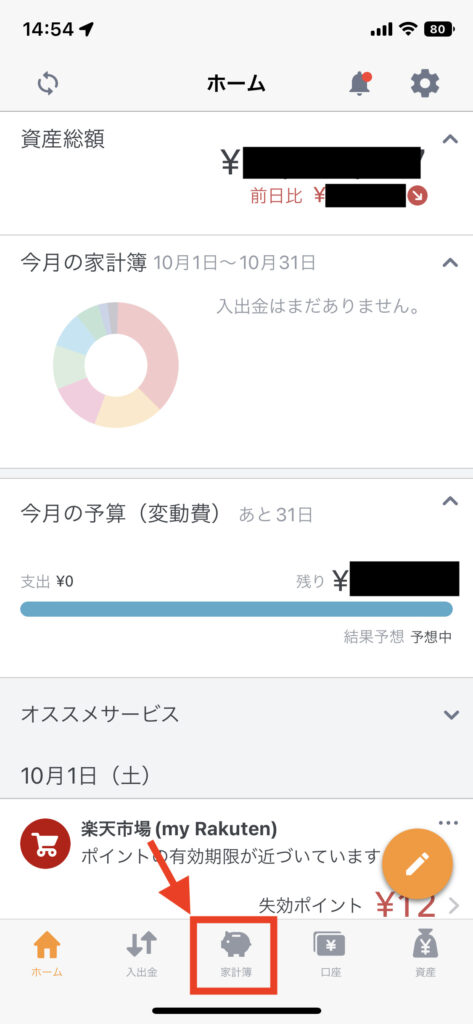Click the Rakuten shopping cart icon
Viewport: 473px width, 1024px height.
[45, 843]
